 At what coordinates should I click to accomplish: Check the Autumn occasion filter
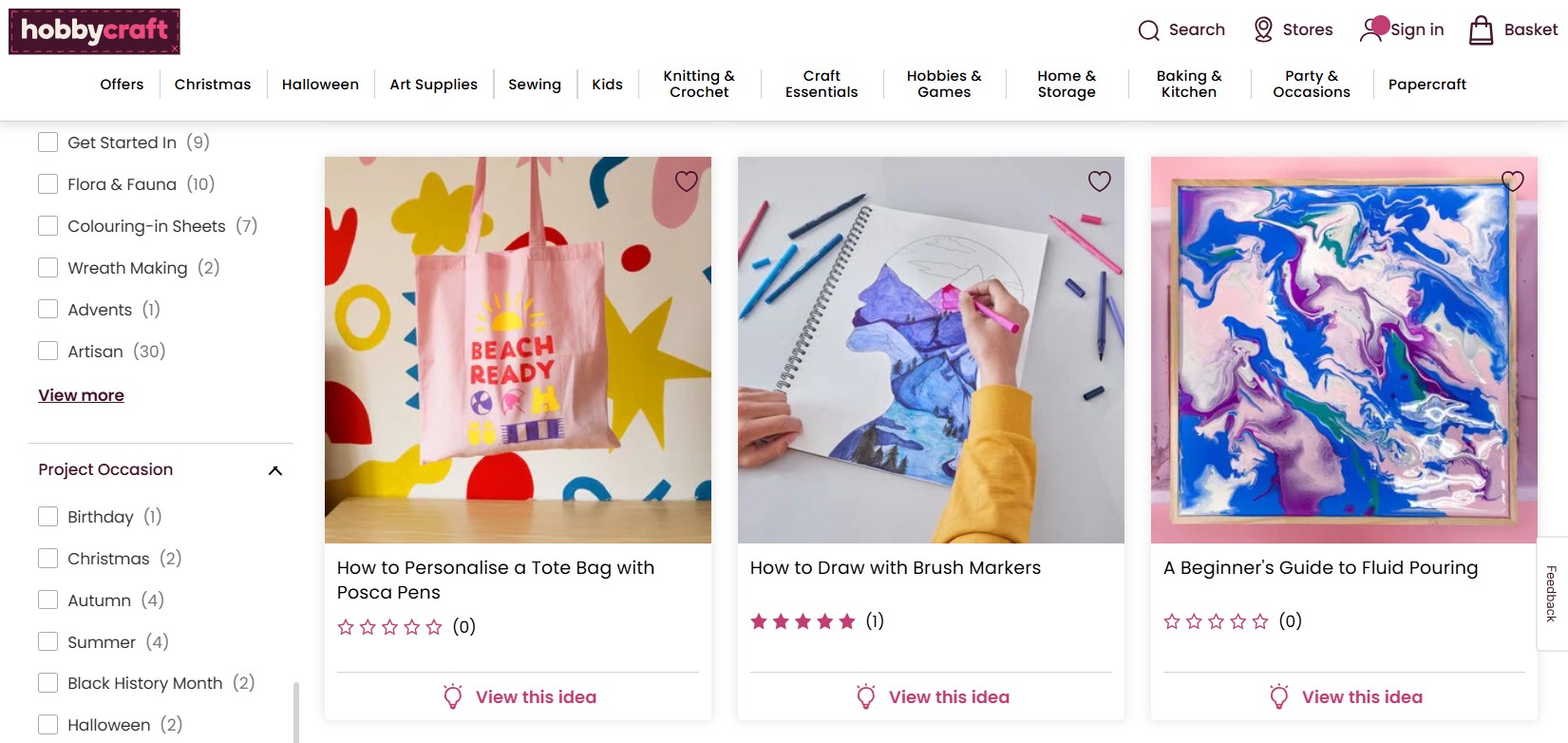point(48,600)
